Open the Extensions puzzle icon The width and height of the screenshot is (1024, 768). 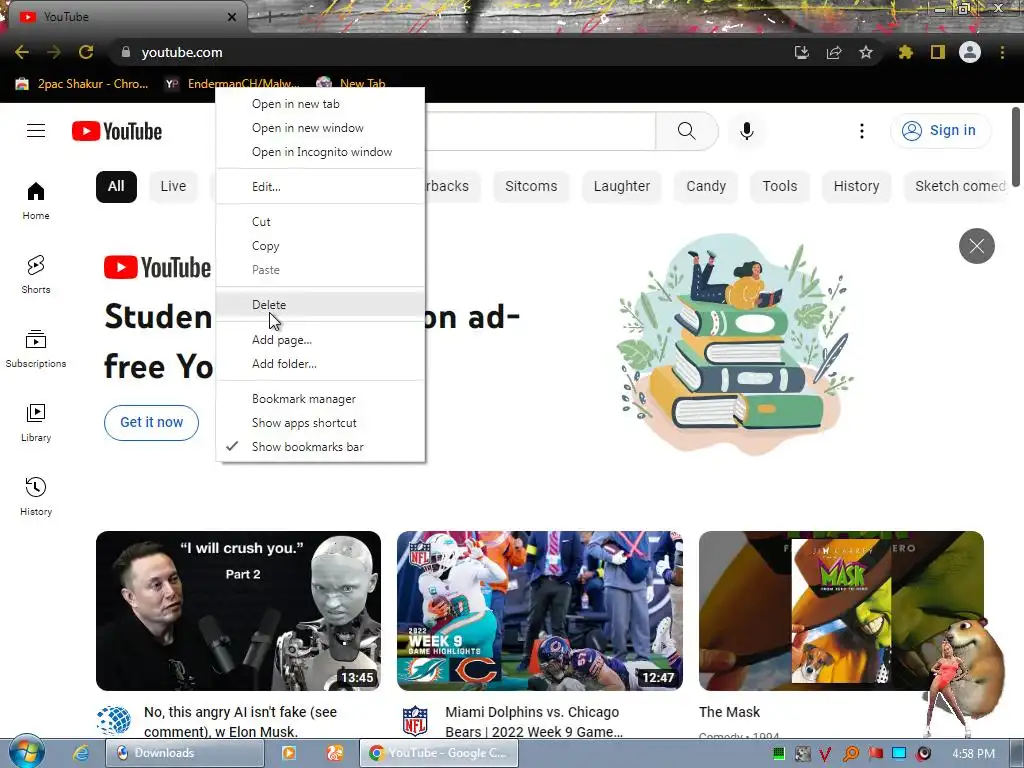click(905, 52)
